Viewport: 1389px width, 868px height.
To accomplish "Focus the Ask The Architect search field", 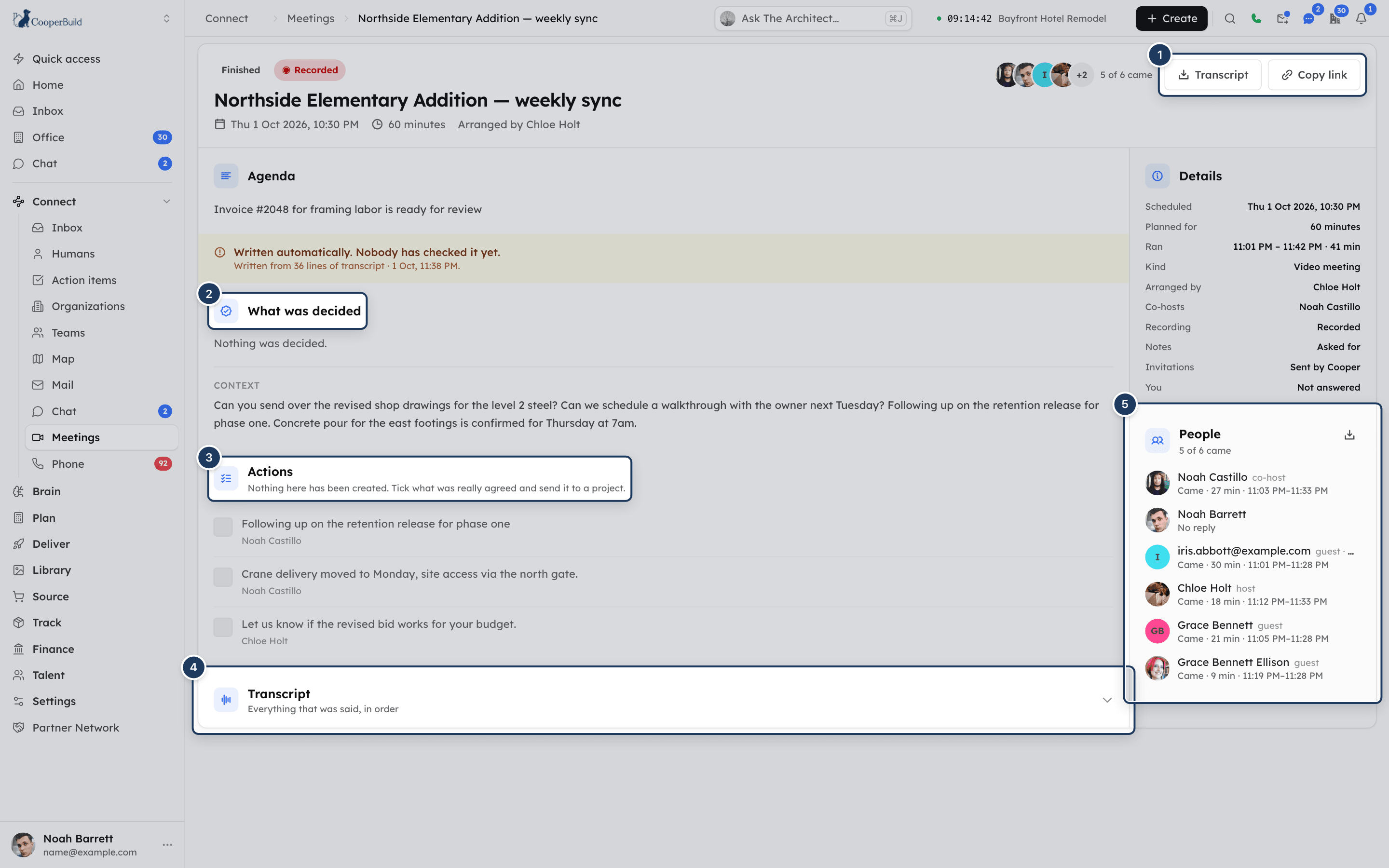I will 813,18.
